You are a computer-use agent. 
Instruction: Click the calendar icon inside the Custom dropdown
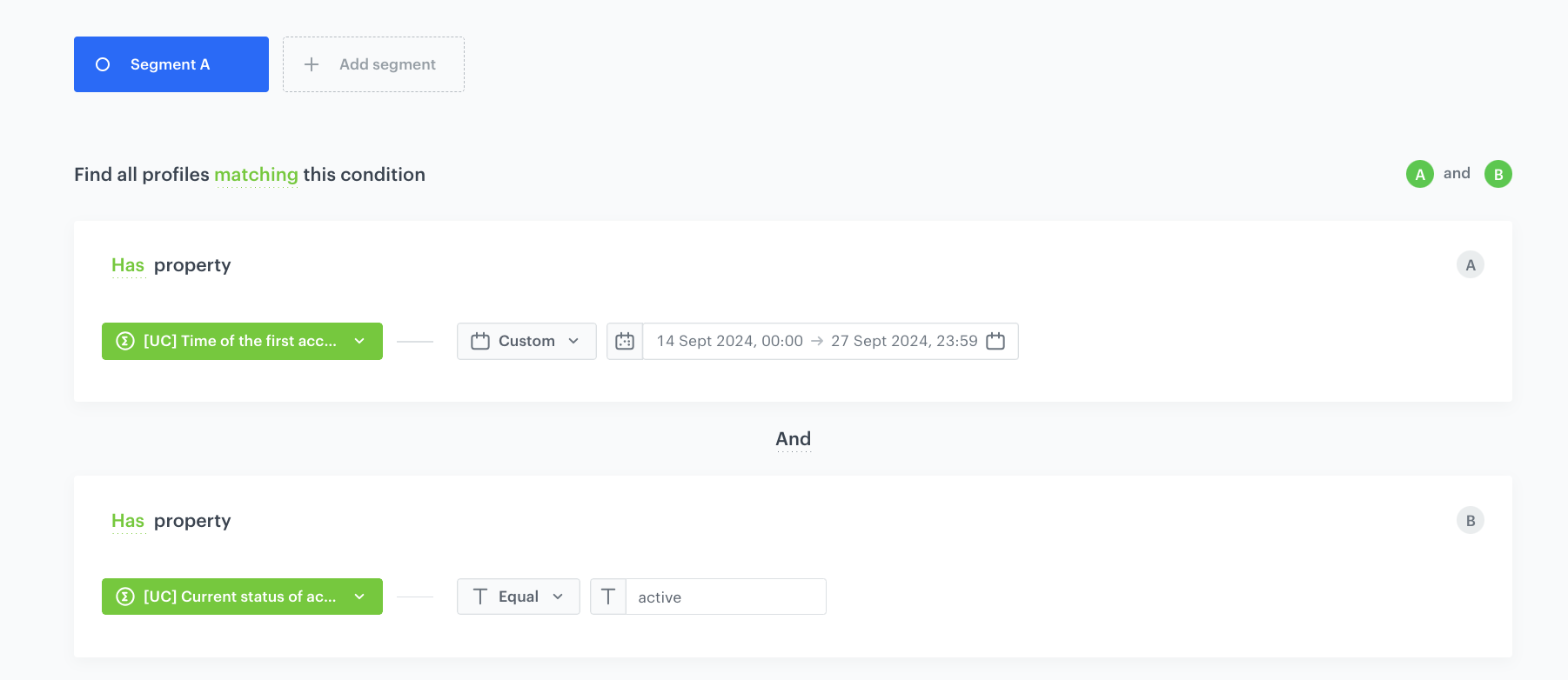coord(479,341)
